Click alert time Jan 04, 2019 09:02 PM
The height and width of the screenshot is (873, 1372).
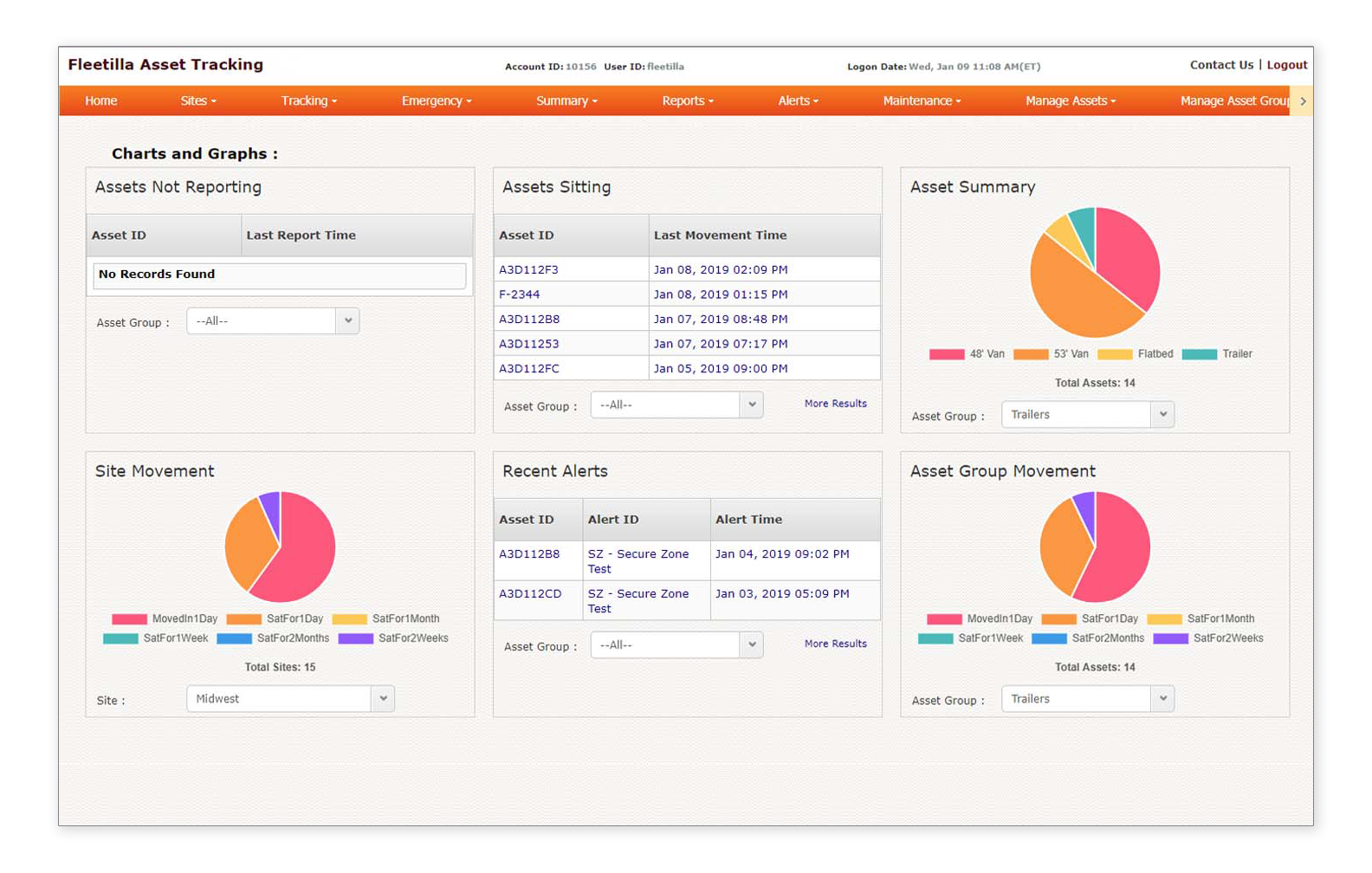[782, 554]
